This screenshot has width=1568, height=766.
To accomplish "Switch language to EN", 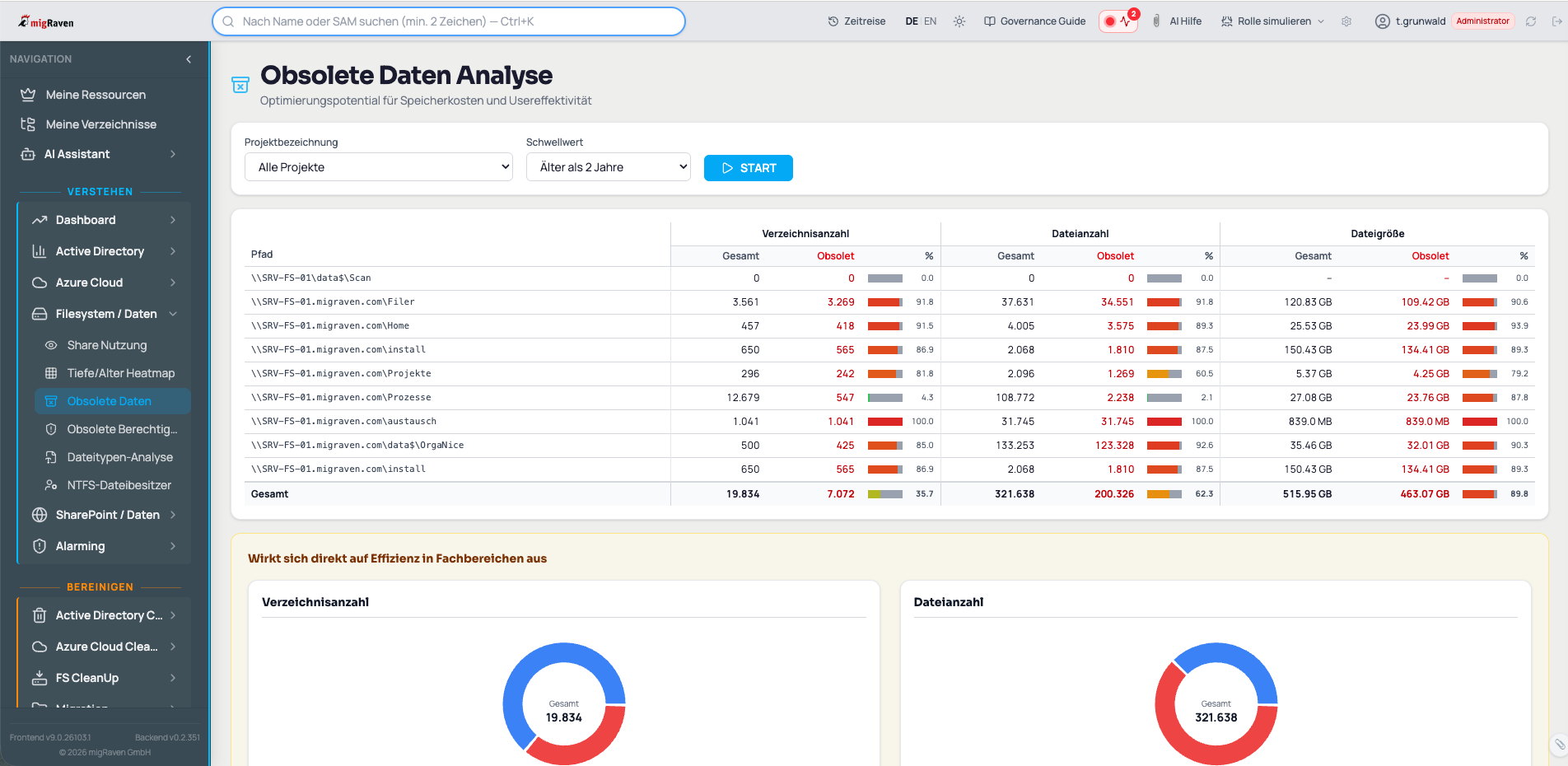I will 931,21.
